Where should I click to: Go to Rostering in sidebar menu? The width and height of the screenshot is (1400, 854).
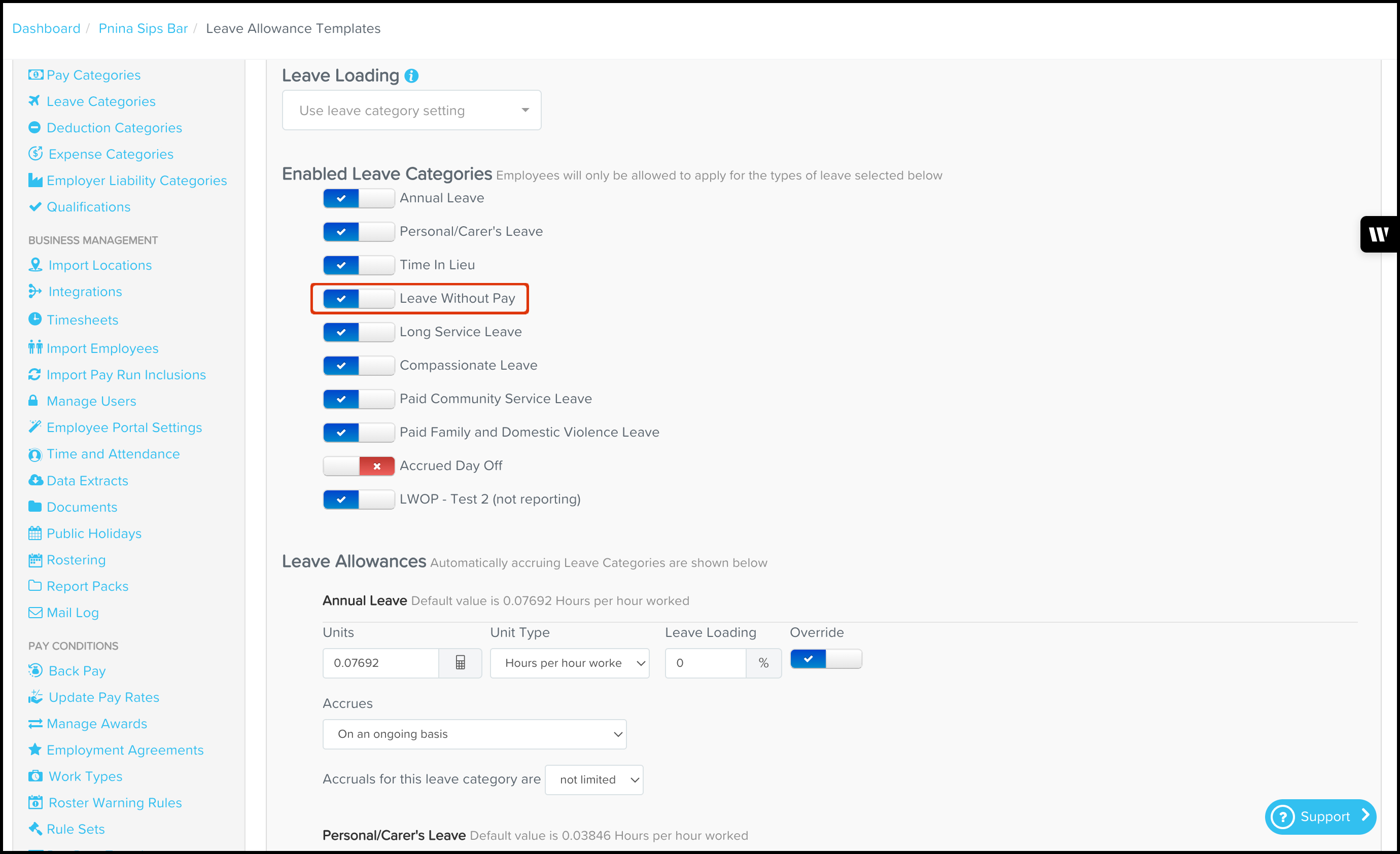click(76, 560)
